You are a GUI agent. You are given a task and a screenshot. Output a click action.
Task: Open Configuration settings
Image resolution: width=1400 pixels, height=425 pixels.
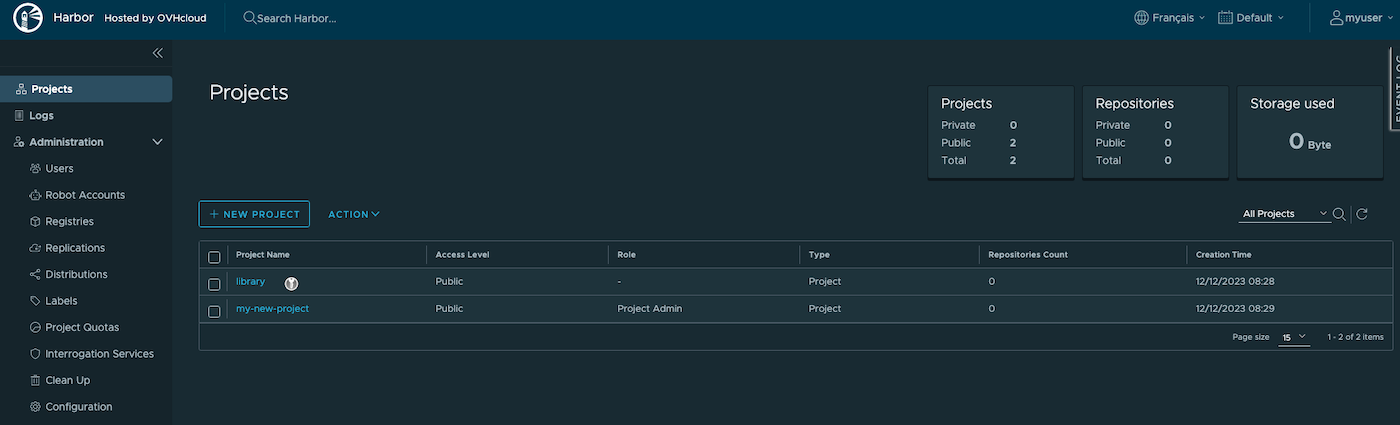(78, 407)
